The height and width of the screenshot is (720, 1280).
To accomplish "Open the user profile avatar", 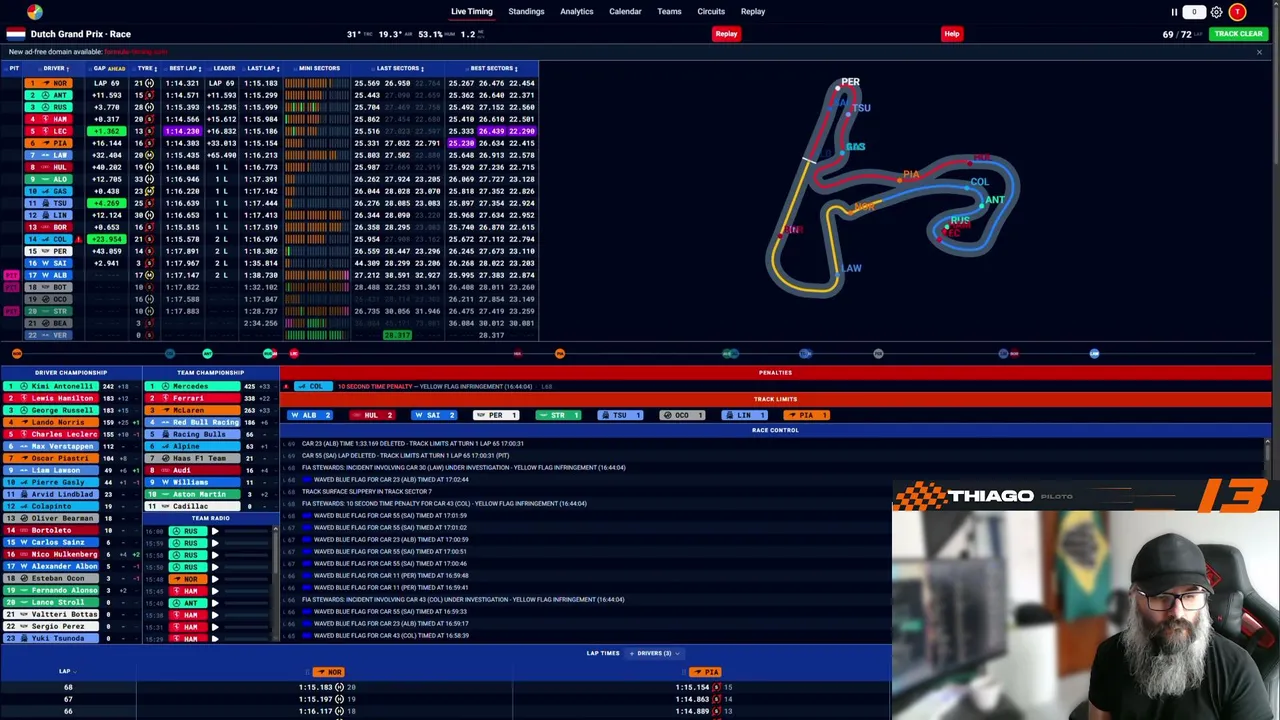I will pyautogui.click(x=1237, y=12).
